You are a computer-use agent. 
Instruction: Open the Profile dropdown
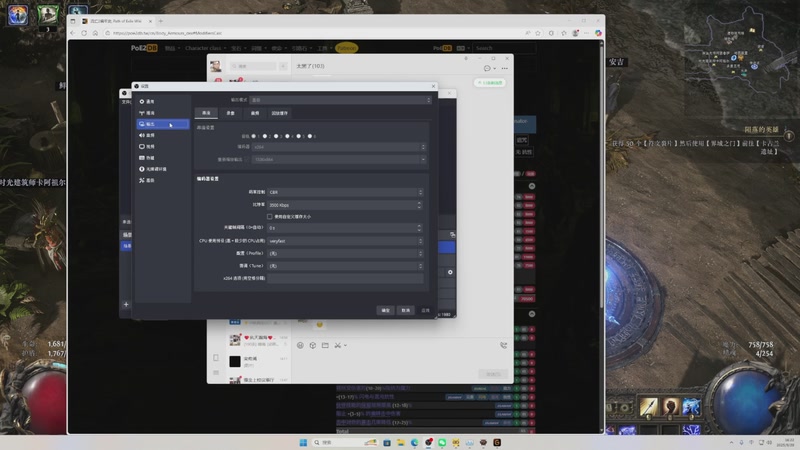pos(345,253)
